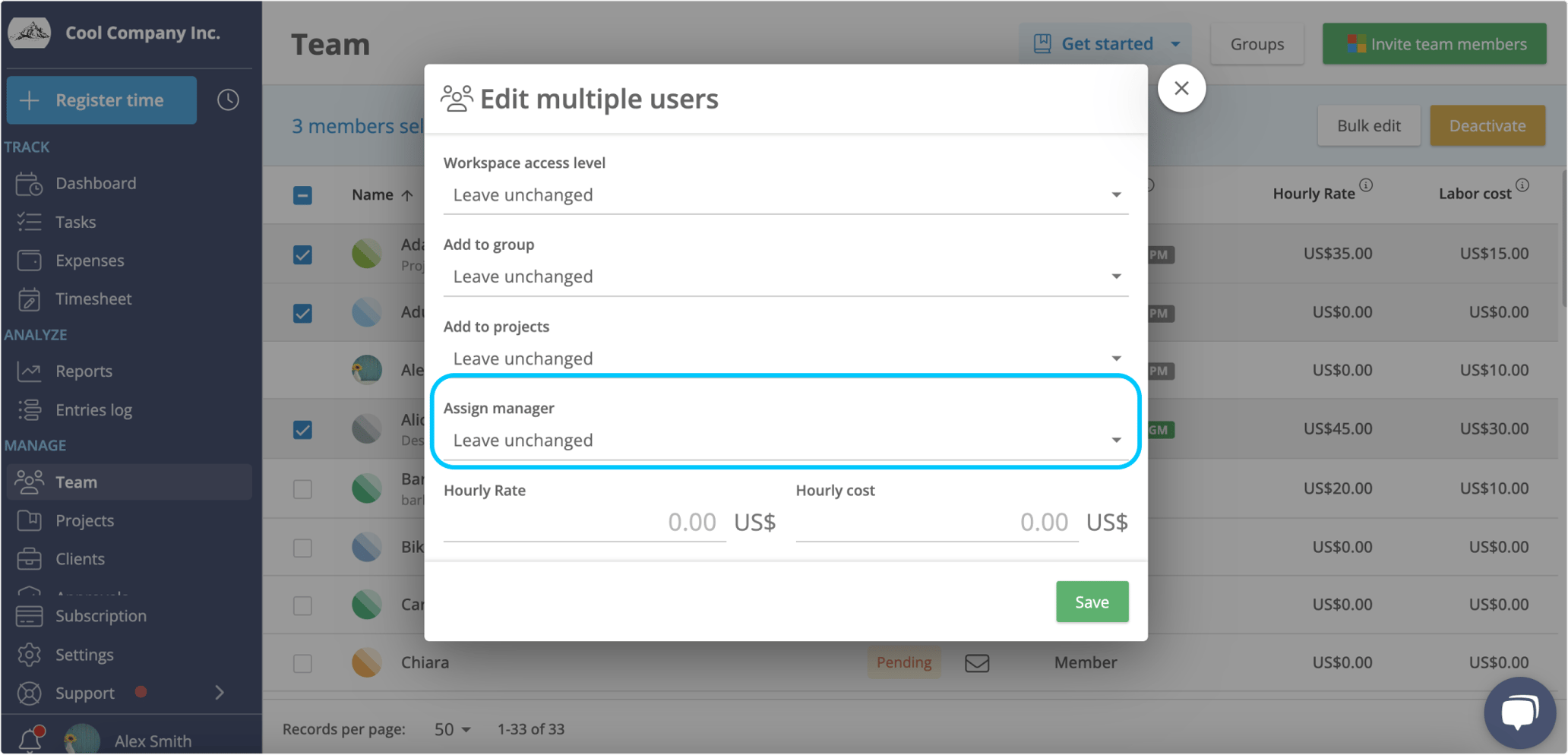Click the Tasks list icon
The height and width of the screenshot is (755, 1568).
[x=30, y=222]
